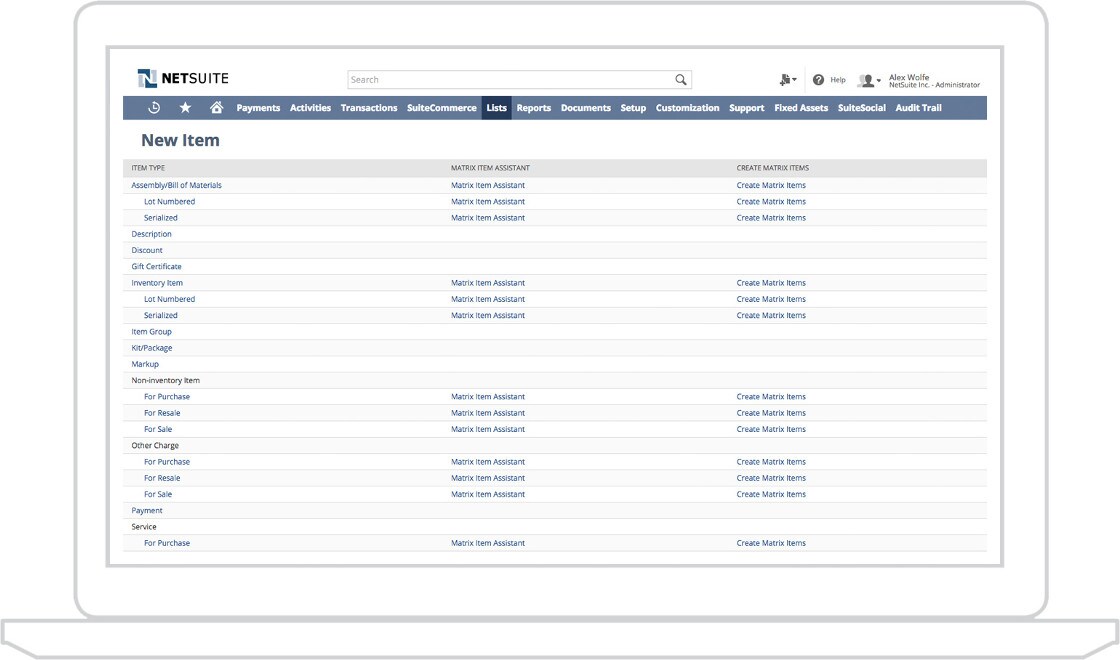The height and width of the screenshot is (660, 1120).
Task: Select the Description item type
Action: (151, 234)
